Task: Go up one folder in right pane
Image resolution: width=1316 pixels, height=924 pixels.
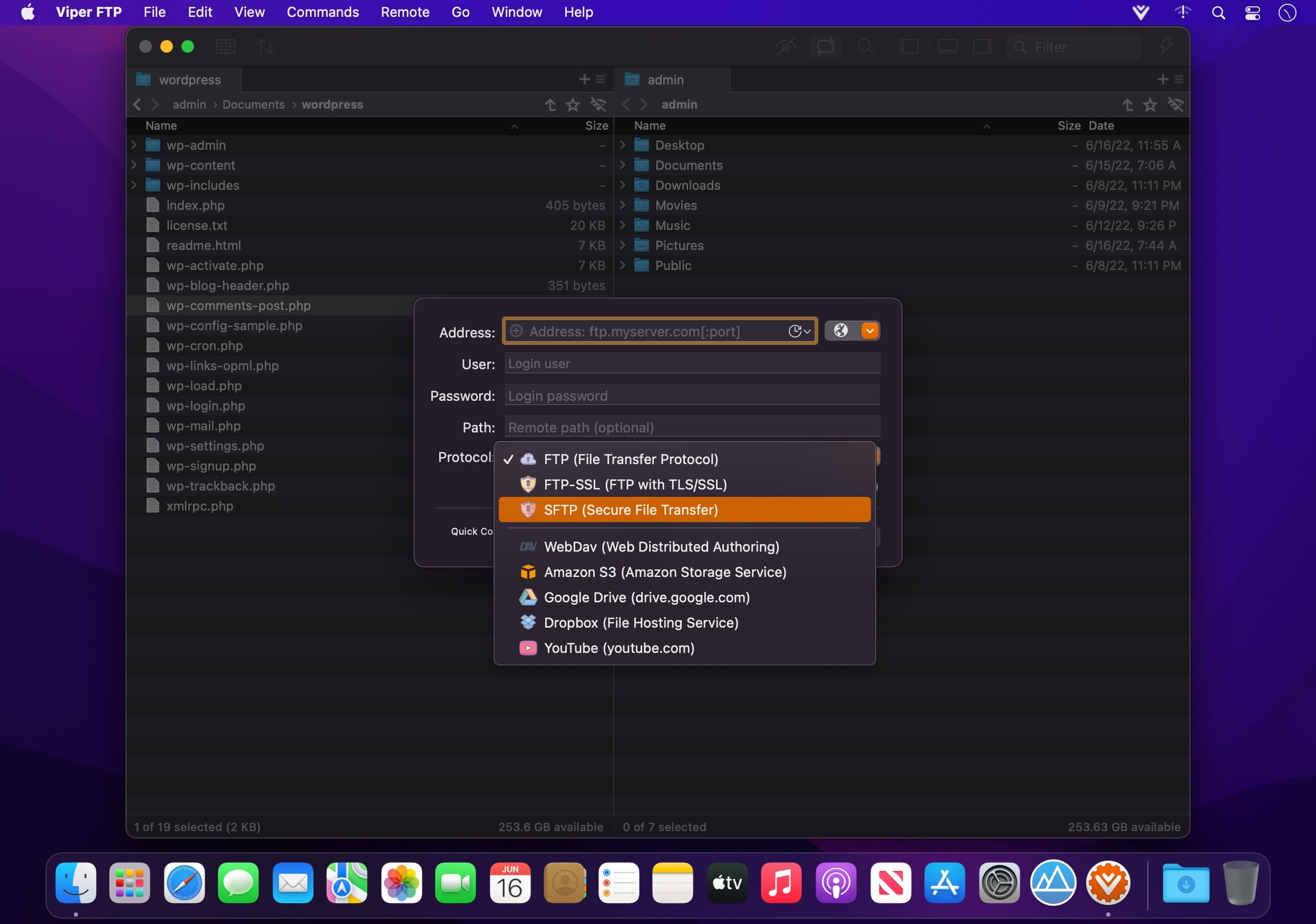Action: pos(1127,105)
